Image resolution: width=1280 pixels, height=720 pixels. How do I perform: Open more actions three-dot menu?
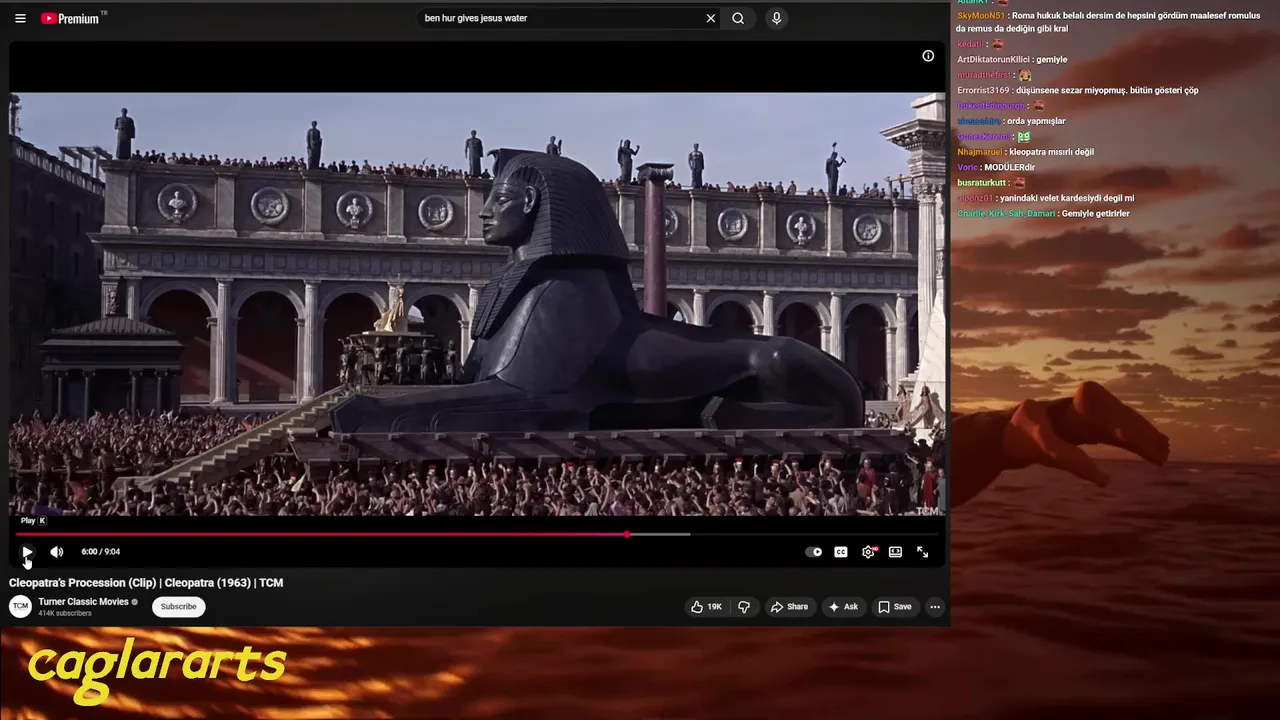pyautogui.click(x=935, y=607)
